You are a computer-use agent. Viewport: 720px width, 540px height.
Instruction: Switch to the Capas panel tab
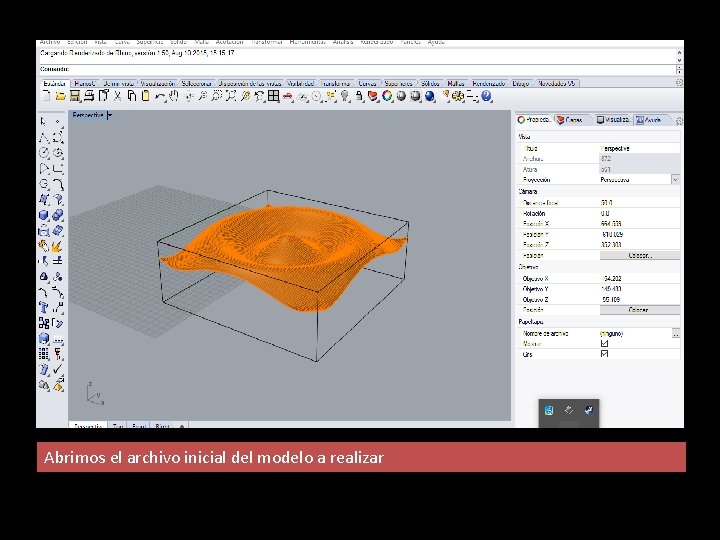569,120
